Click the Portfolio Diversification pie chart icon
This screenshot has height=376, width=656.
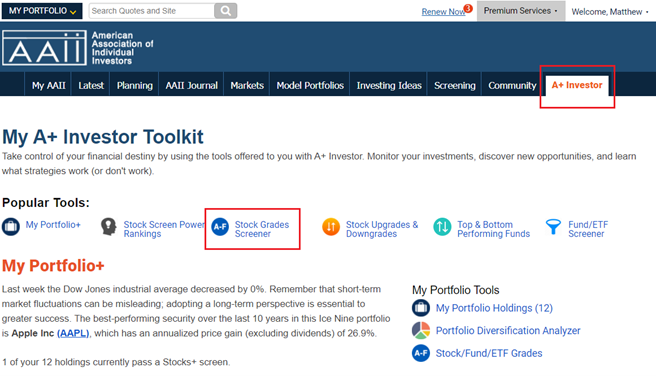click(421, 330)
